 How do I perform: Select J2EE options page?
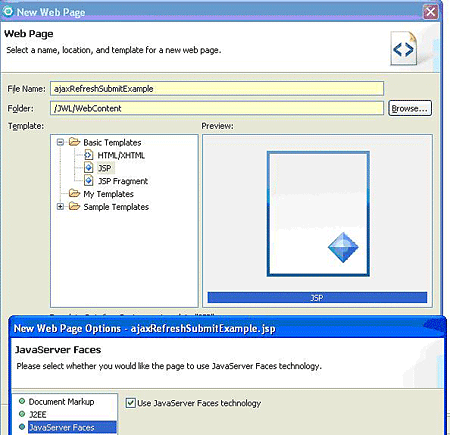(38, 414)
